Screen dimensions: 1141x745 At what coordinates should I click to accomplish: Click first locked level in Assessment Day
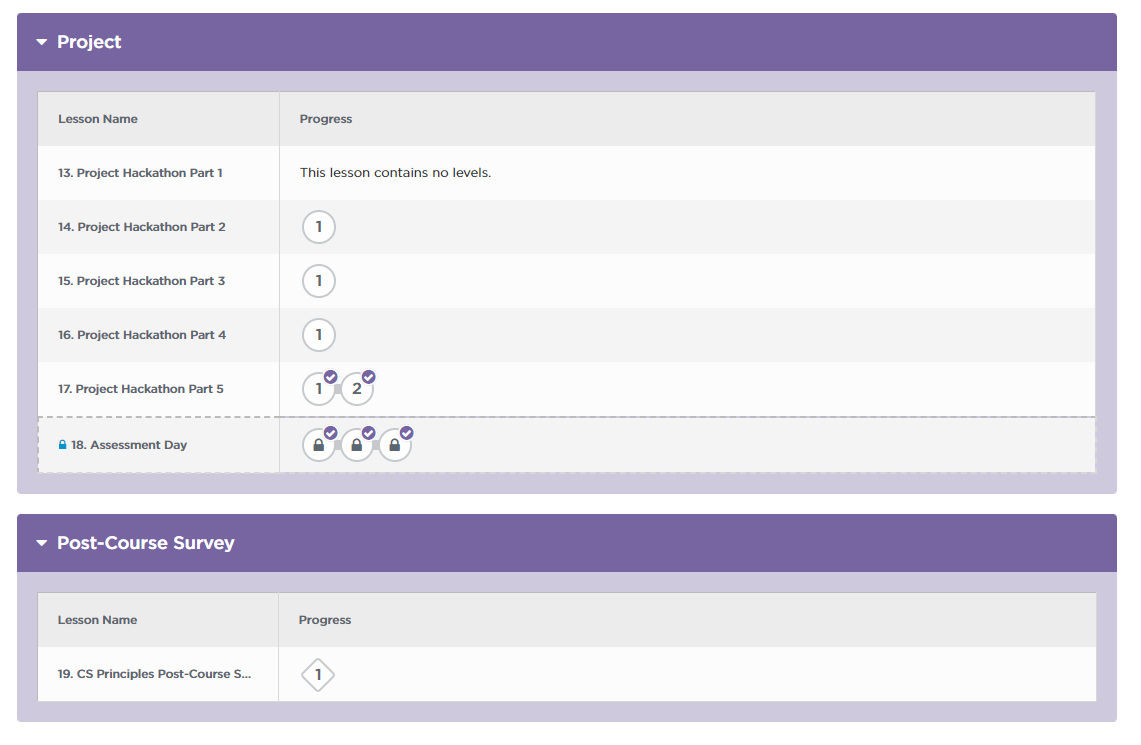click(x=319, y=445)
